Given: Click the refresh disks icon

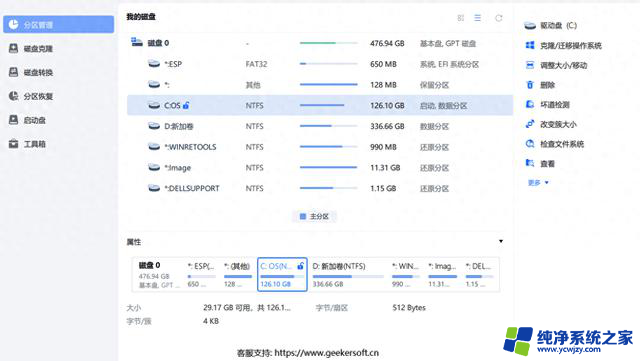Looking at the screenshot, I should point(499,18).
